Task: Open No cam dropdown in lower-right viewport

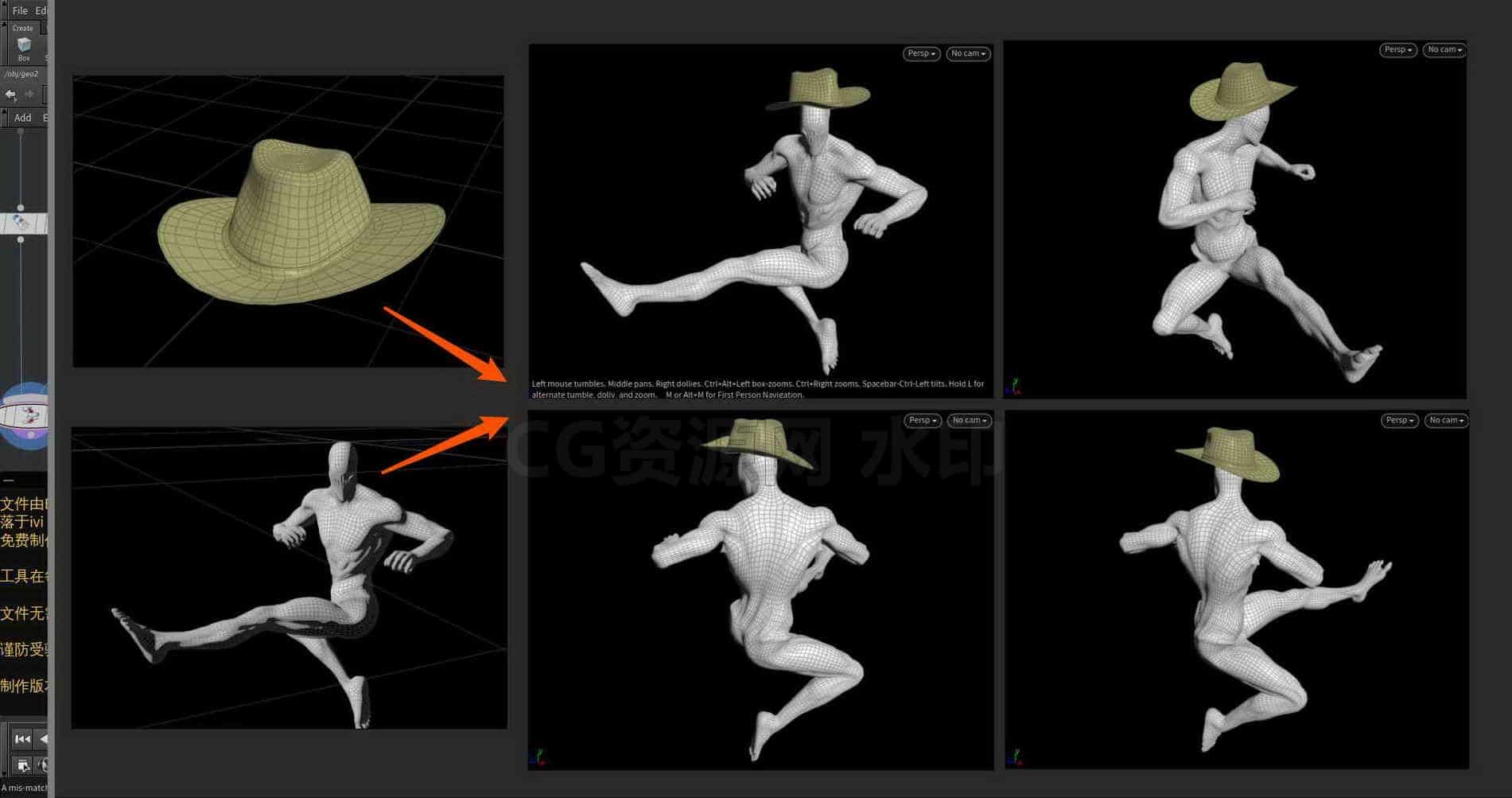Action: click(x=1446, y=420)
